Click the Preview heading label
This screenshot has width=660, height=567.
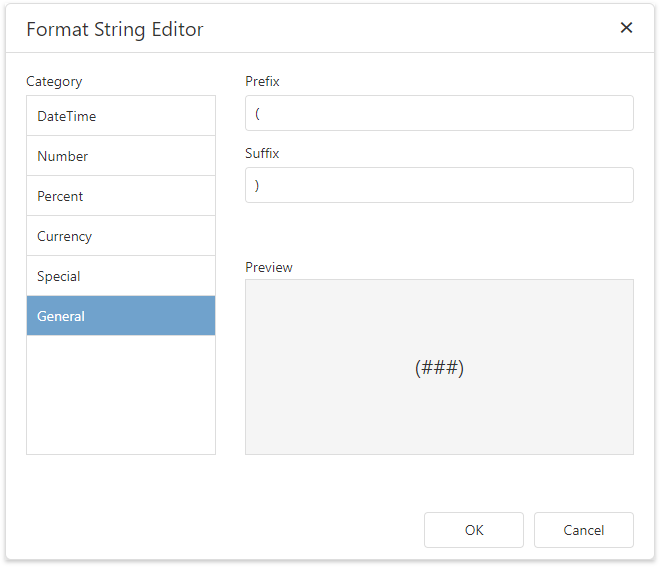point(269,267)
